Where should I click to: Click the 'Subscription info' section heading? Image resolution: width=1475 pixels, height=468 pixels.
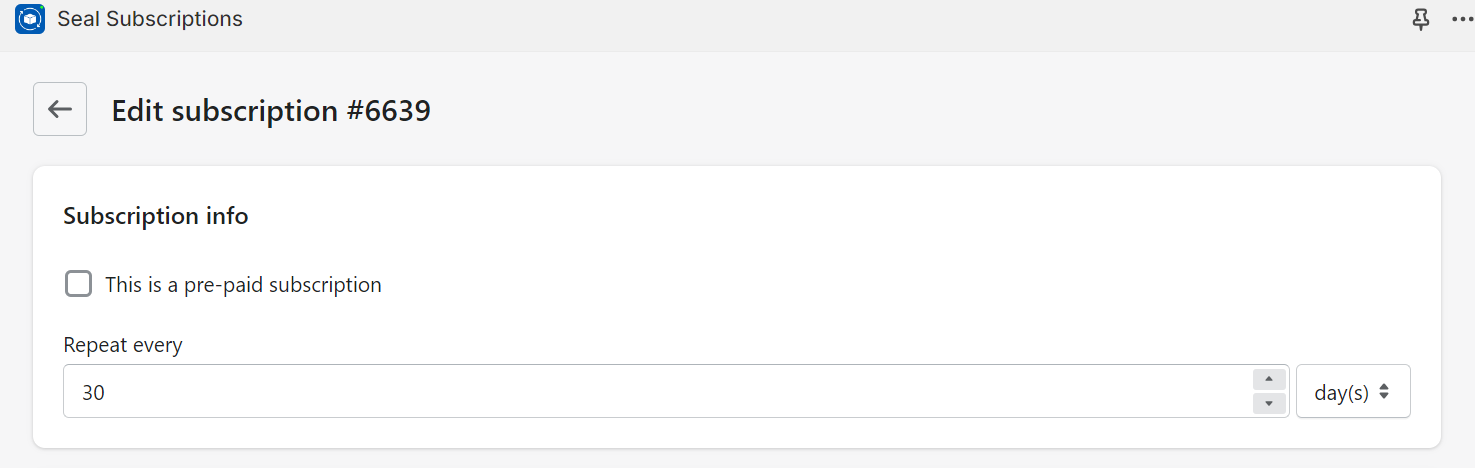[x=155, y=216]
